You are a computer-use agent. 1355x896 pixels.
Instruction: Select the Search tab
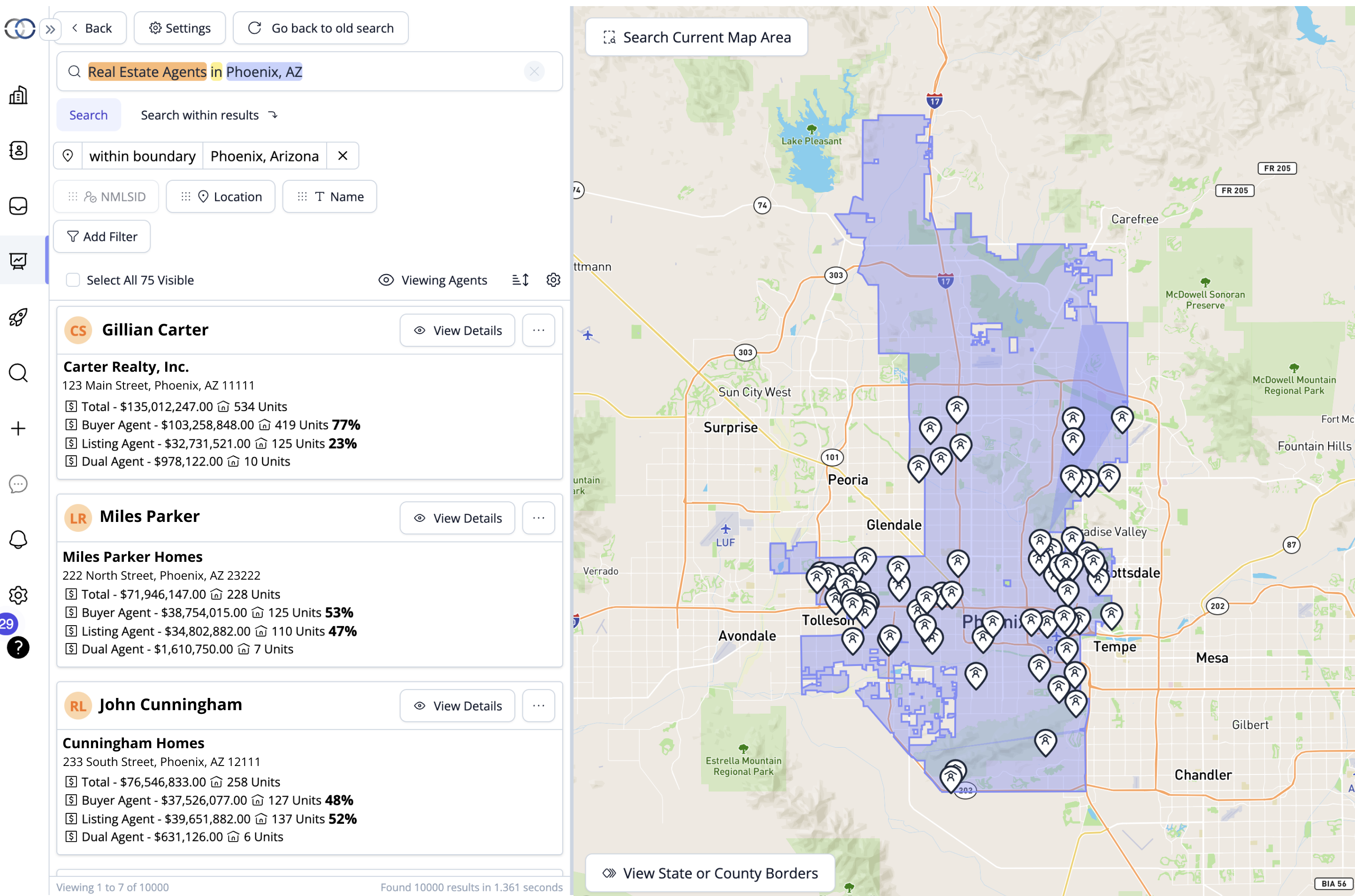89,115
